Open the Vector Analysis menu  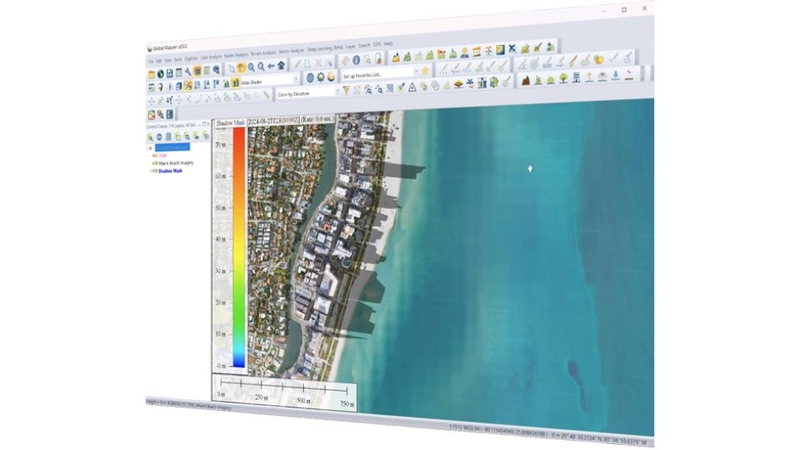pyautogui.click(x=291, y=51)
